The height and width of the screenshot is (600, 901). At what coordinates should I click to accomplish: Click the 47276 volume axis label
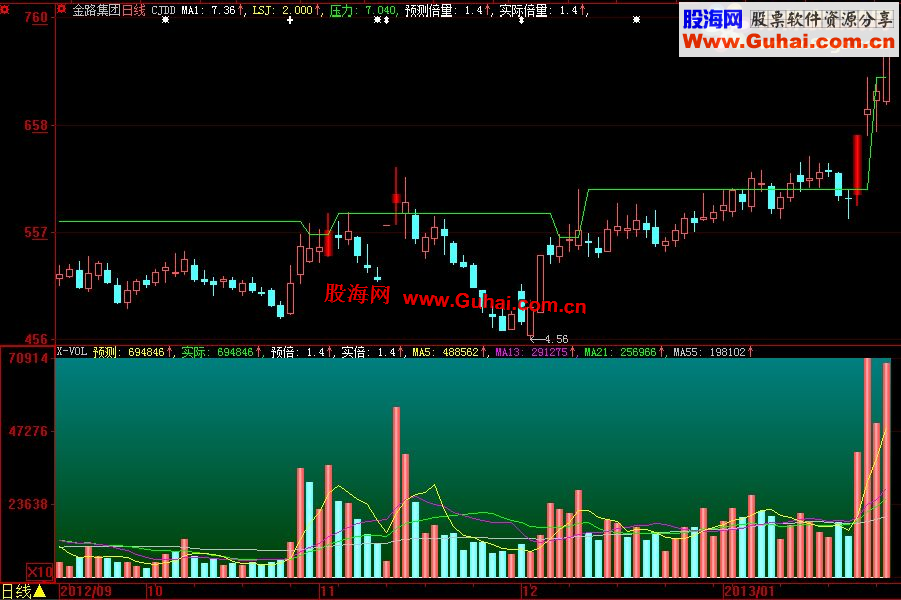(x=28, y=431)
